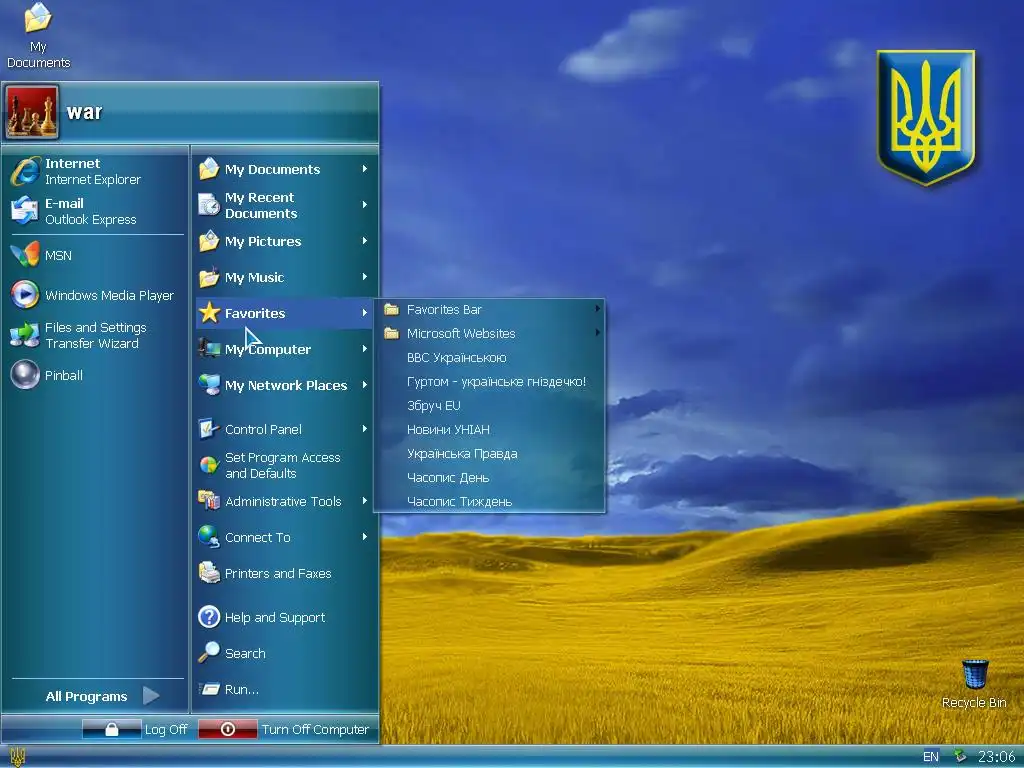Launch Outlook Express E-mail icon
The height and width of the screenshot is (768, 1024).
[x=25, y=210]
